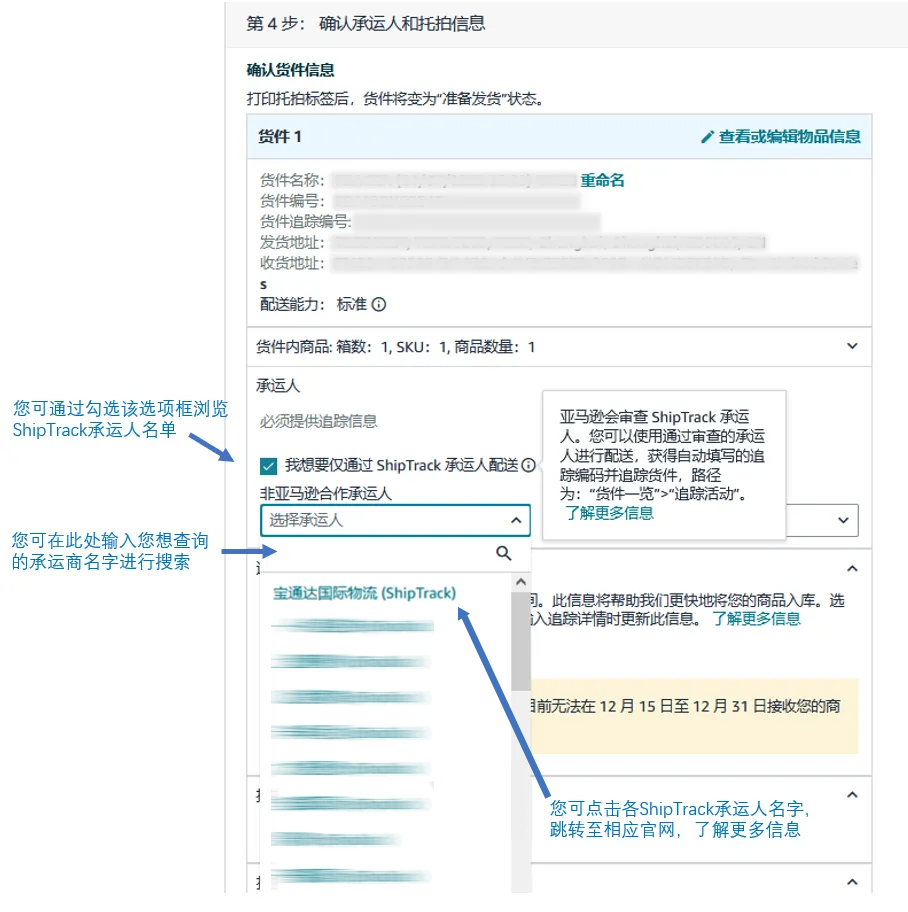Click 了解更多信息 inside the ShipTrack tooltip

(609, 513)
